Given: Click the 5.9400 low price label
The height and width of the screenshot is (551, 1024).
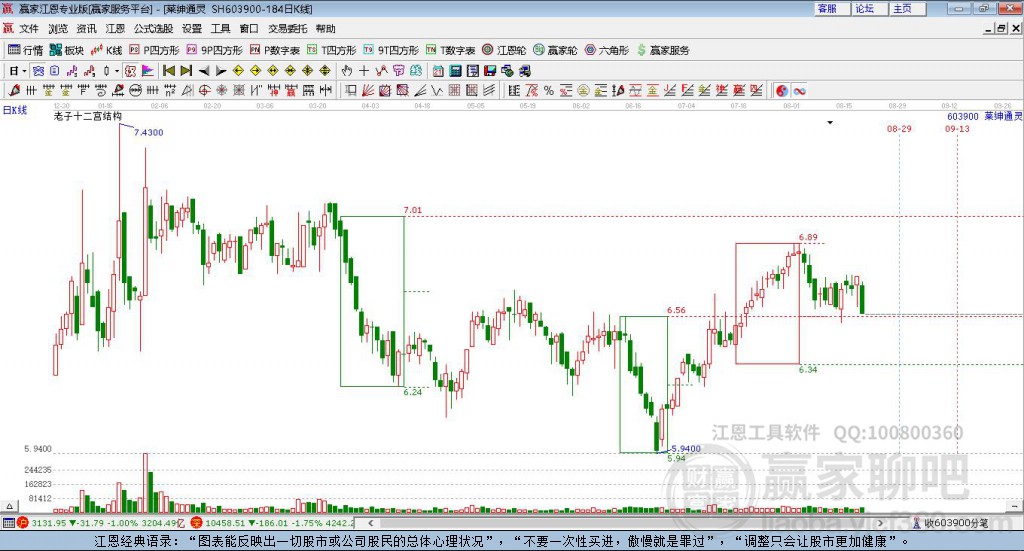Looking at the screenshot, I should click(686, 449).
